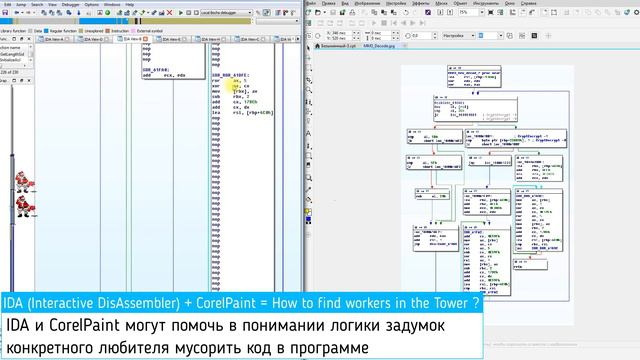Adjust the rotation angle spinner arrows

pyautogui.click(x=435, y=36)
